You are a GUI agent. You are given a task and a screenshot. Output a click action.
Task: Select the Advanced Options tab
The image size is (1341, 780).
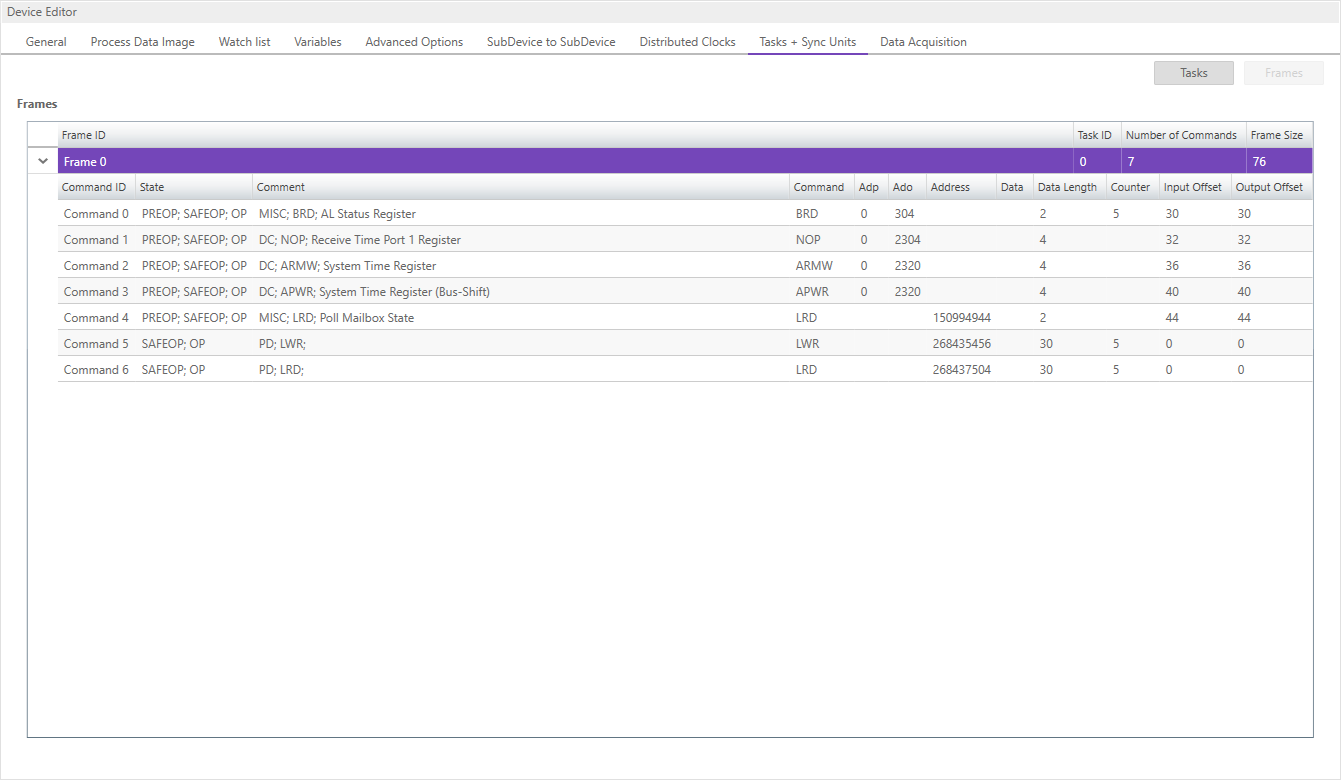414,42
